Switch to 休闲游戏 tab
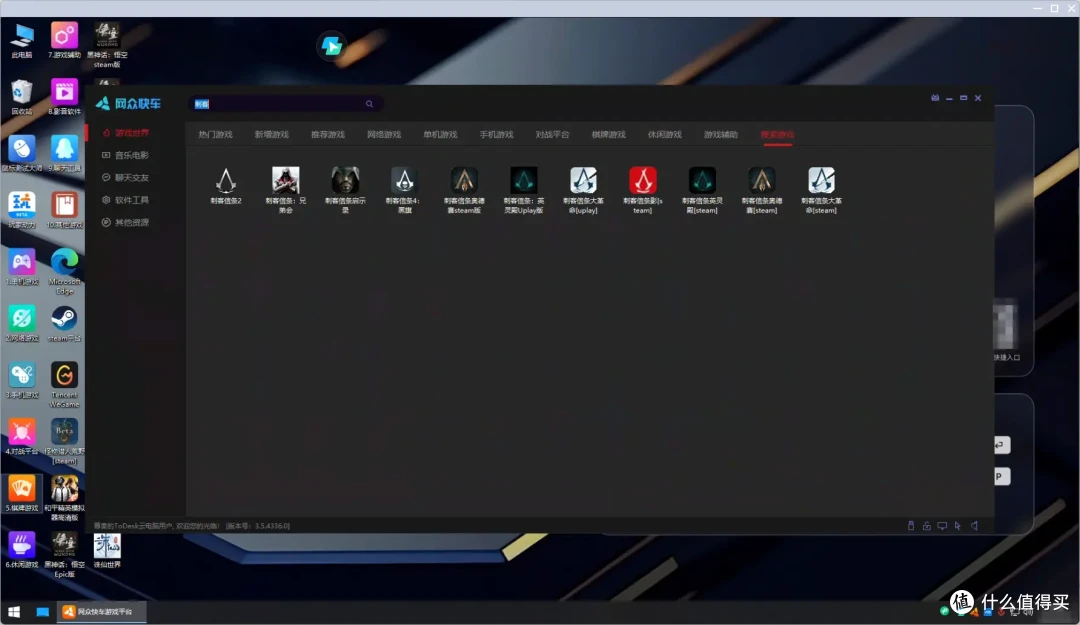 pos(665,134)
